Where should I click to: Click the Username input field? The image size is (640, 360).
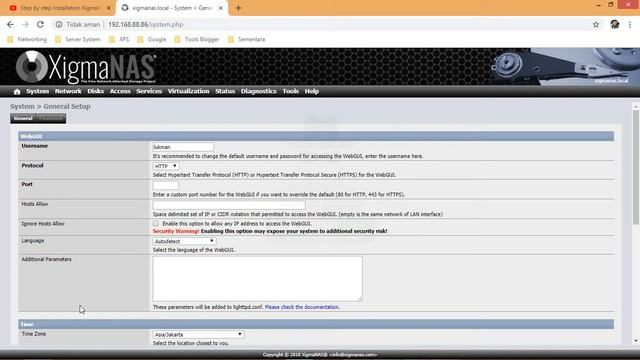point(183,147)
